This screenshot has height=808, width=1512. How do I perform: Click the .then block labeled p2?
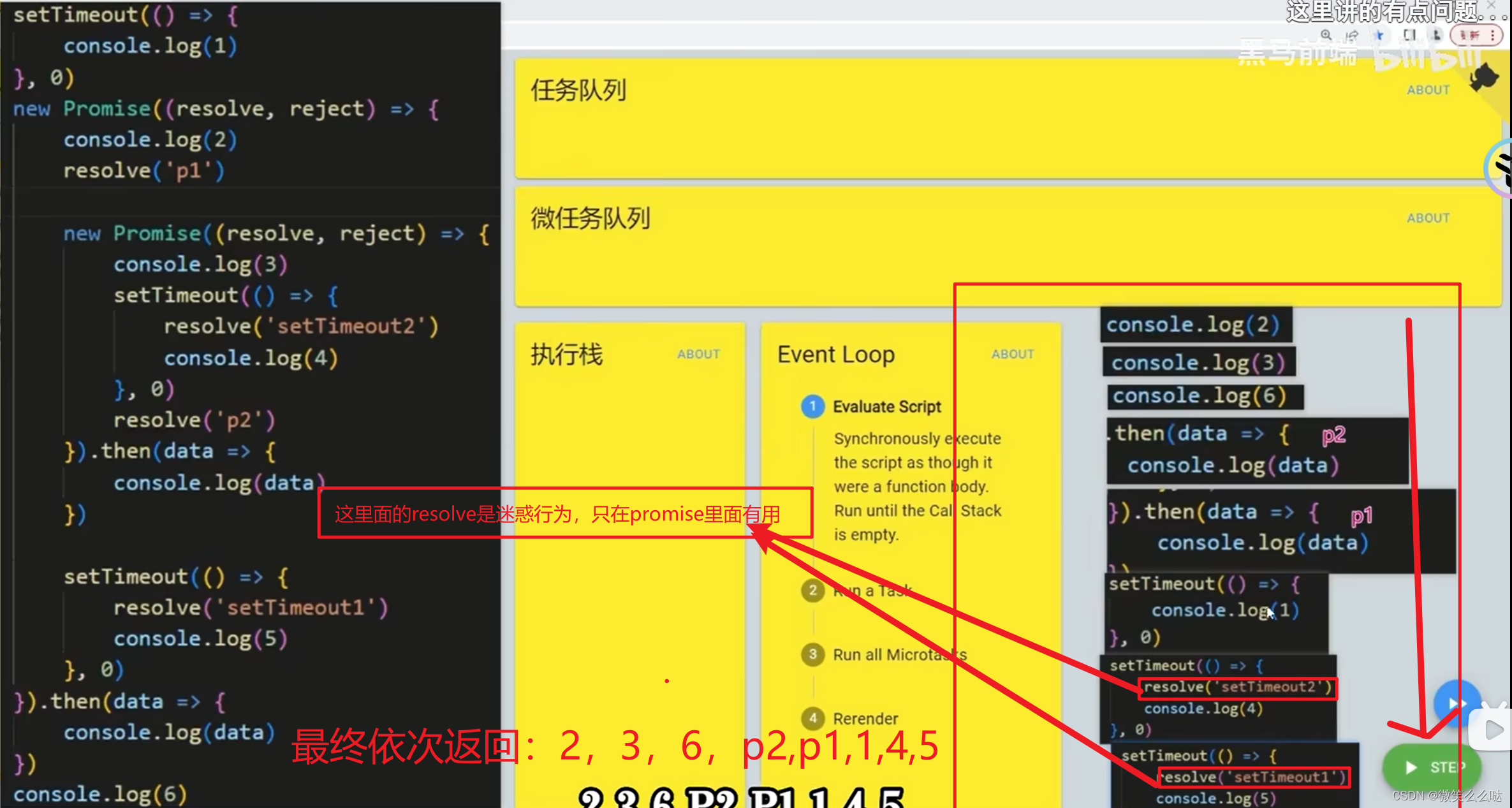(1257, 450)
